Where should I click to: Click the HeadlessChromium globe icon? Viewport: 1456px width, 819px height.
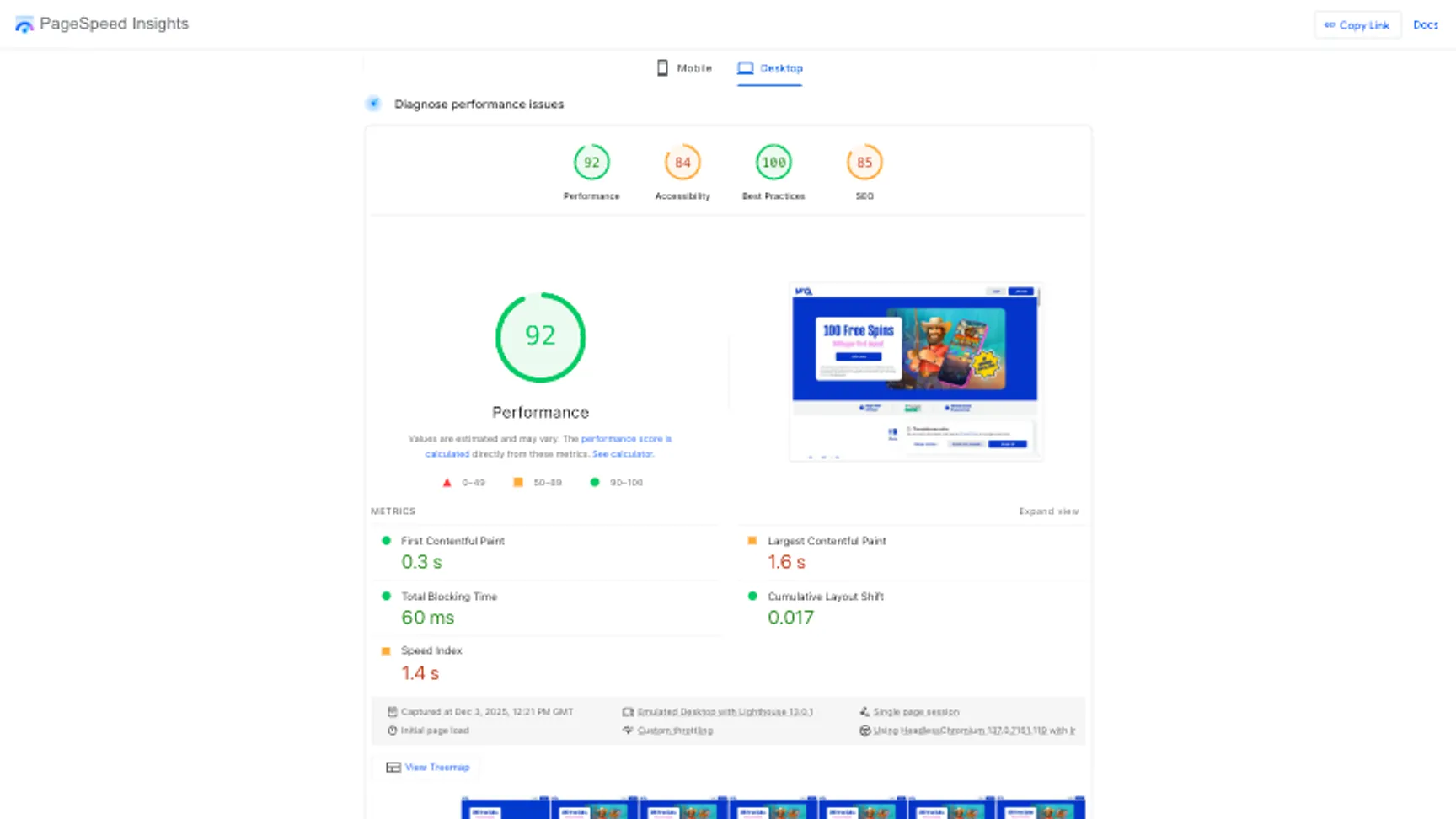(865, 731)
